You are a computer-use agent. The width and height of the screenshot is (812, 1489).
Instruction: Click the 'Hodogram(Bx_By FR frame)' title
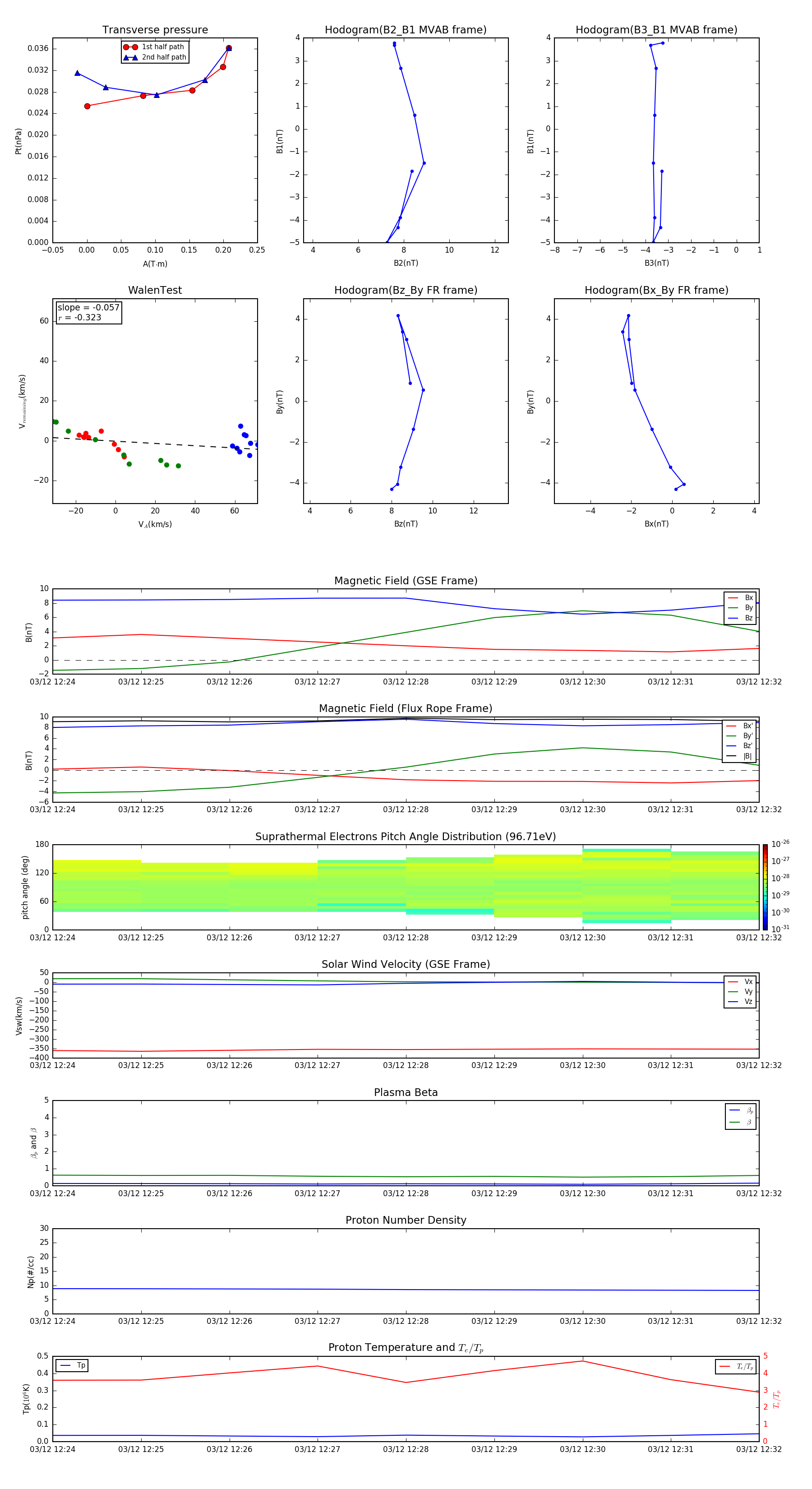[656, 290]
